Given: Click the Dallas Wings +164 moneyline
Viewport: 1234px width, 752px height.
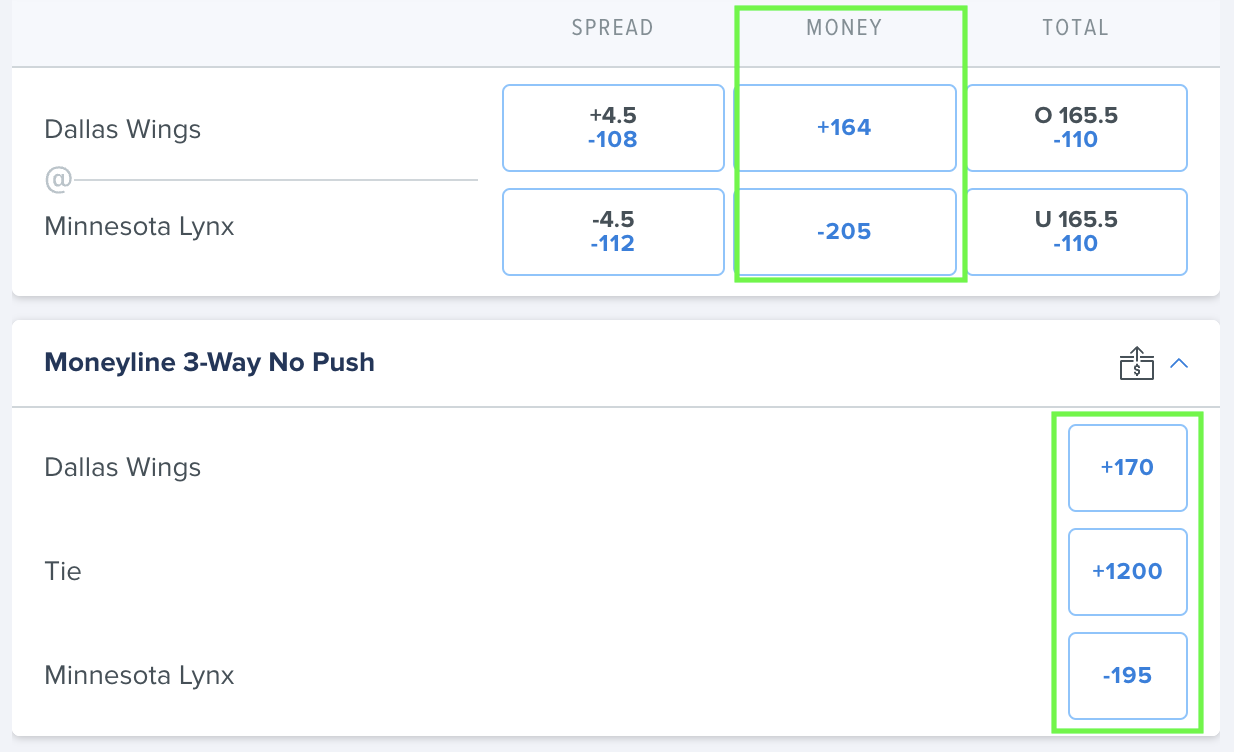Looking at the screenshot, I should [845, 127].
